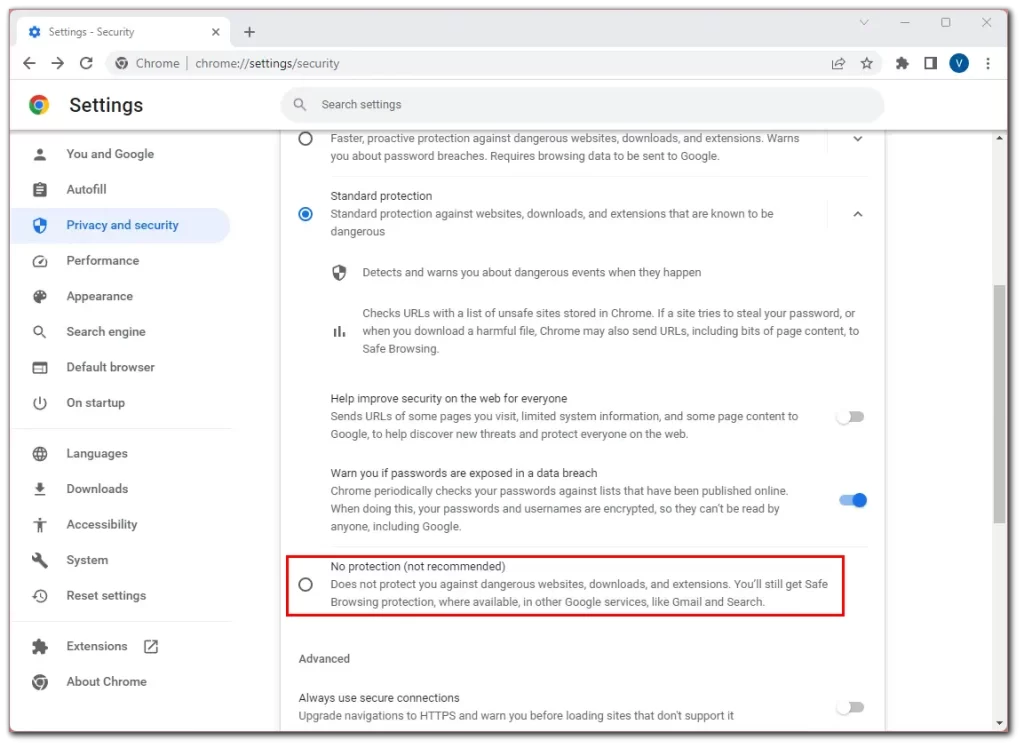Toggle Help improve security on the web

pos(851,417)
